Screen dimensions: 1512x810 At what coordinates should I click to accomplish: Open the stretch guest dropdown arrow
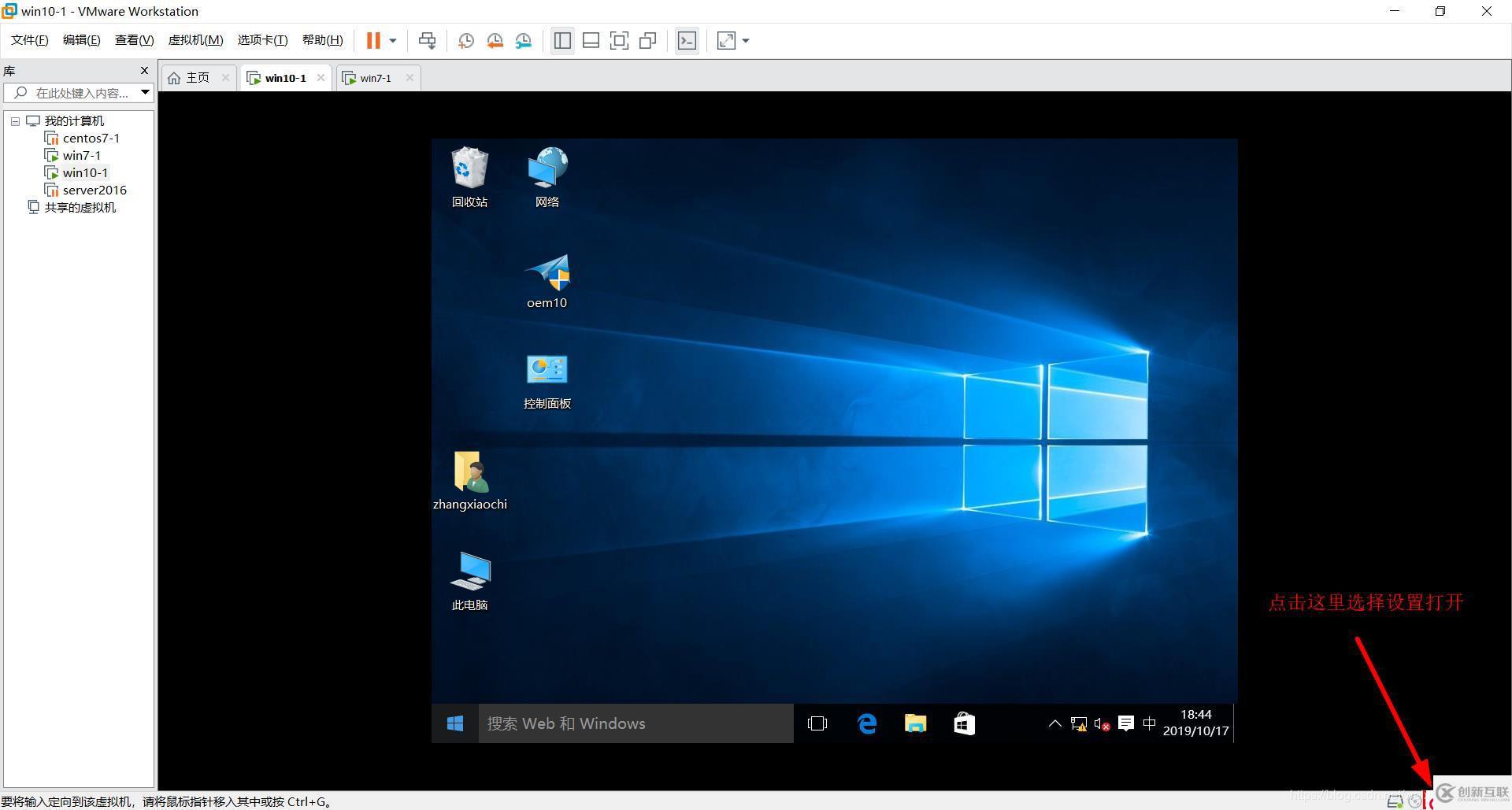coord(746,41)
